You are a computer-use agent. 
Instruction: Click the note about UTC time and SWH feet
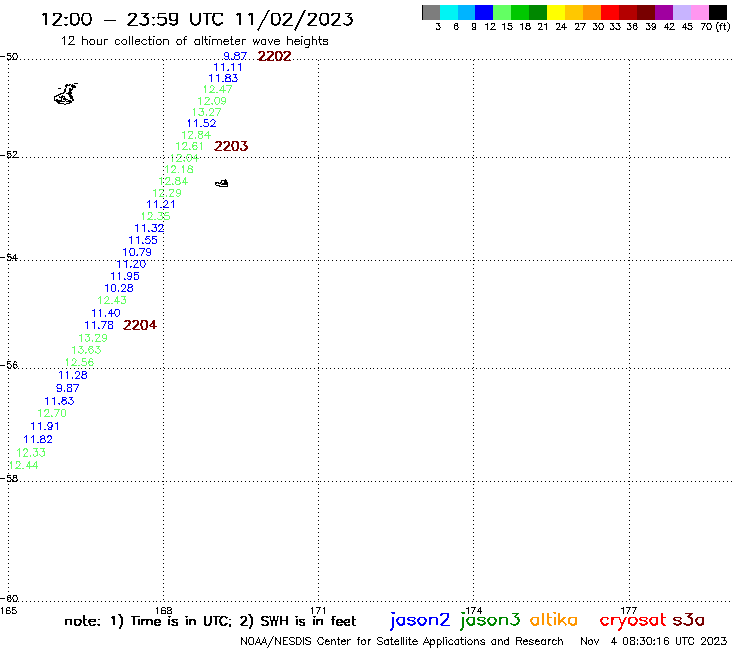pos(210,621)
